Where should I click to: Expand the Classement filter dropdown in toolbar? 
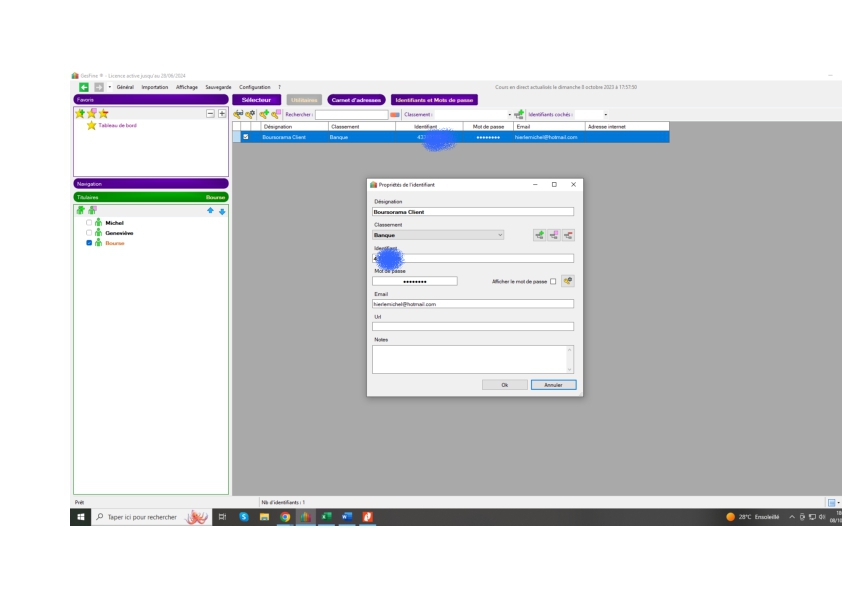tap(508, 114)
